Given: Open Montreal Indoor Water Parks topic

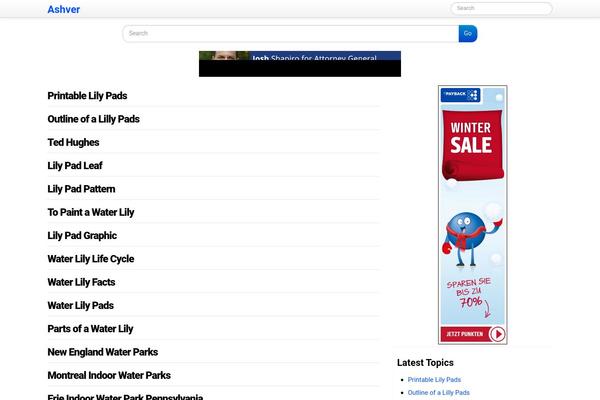Looking at the screenshot, I should pos(109,376).
